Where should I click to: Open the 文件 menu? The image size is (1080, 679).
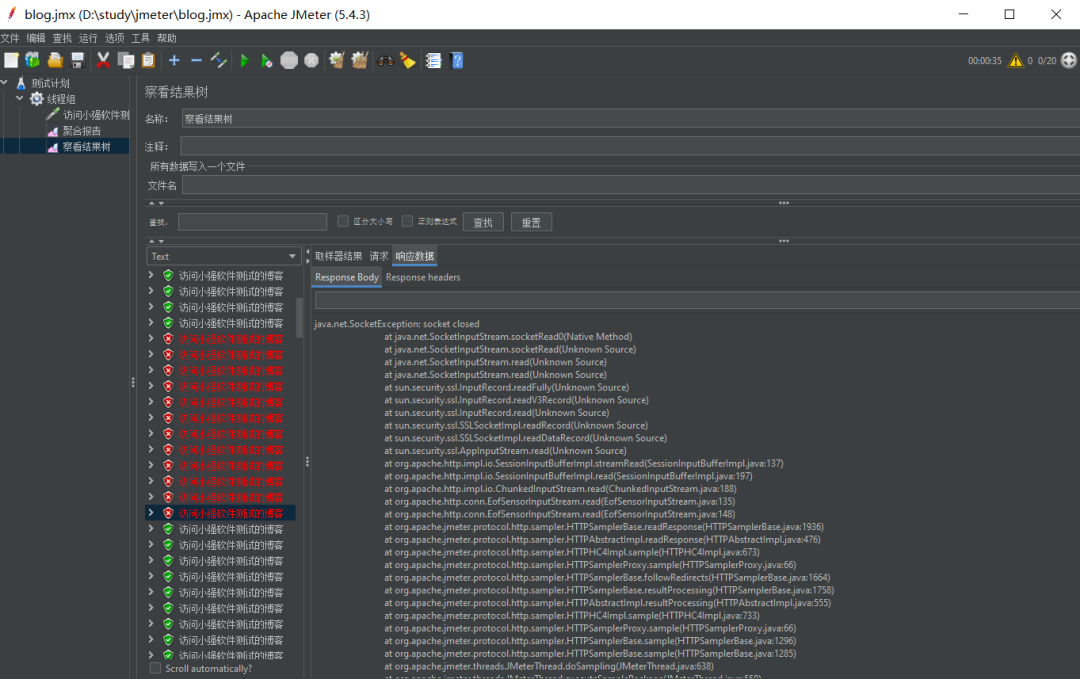pyautogui.click(x=10, y=38)
